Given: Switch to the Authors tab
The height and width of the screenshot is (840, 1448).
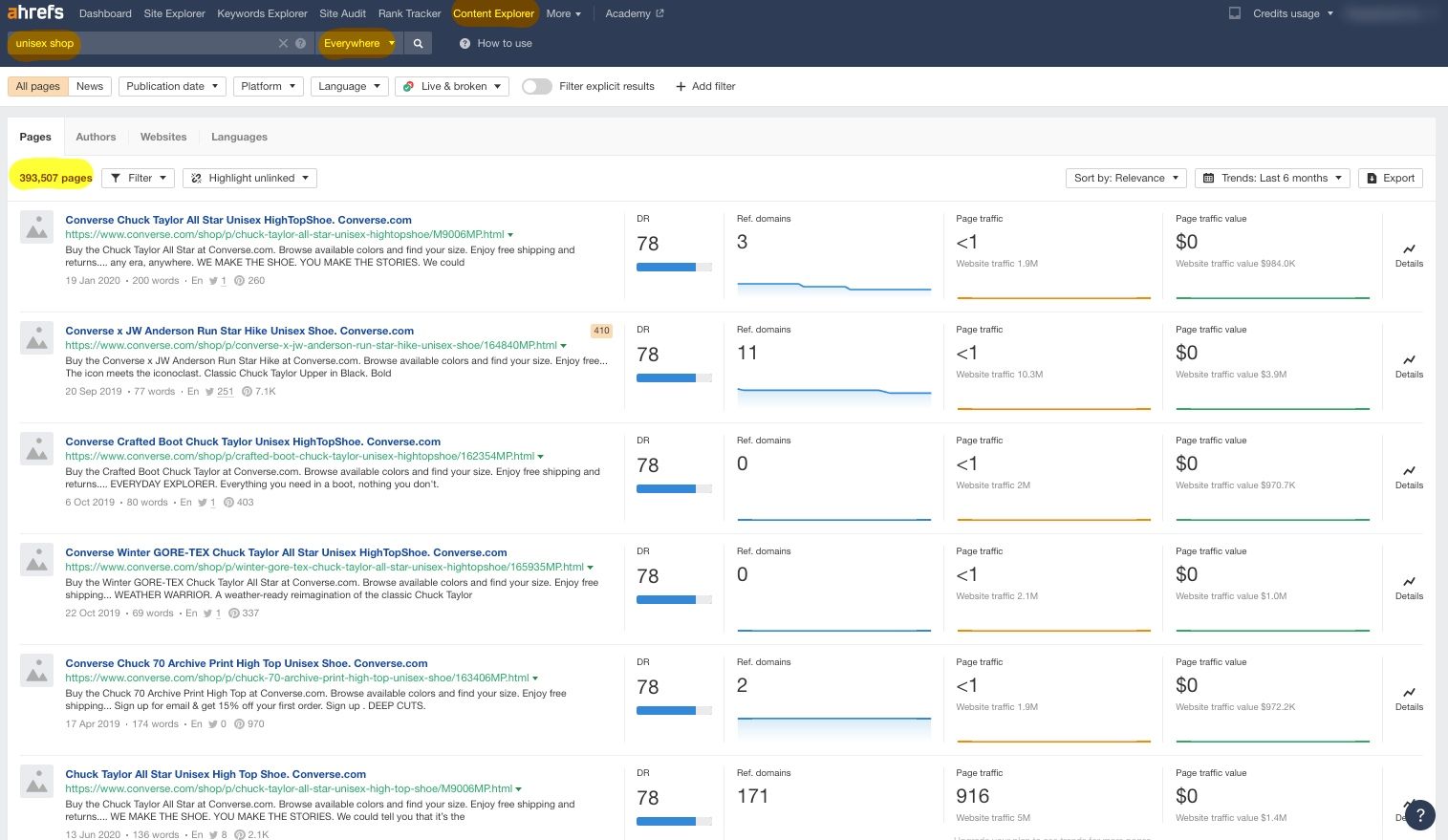Looking at the screenshot, I should 96,137.
